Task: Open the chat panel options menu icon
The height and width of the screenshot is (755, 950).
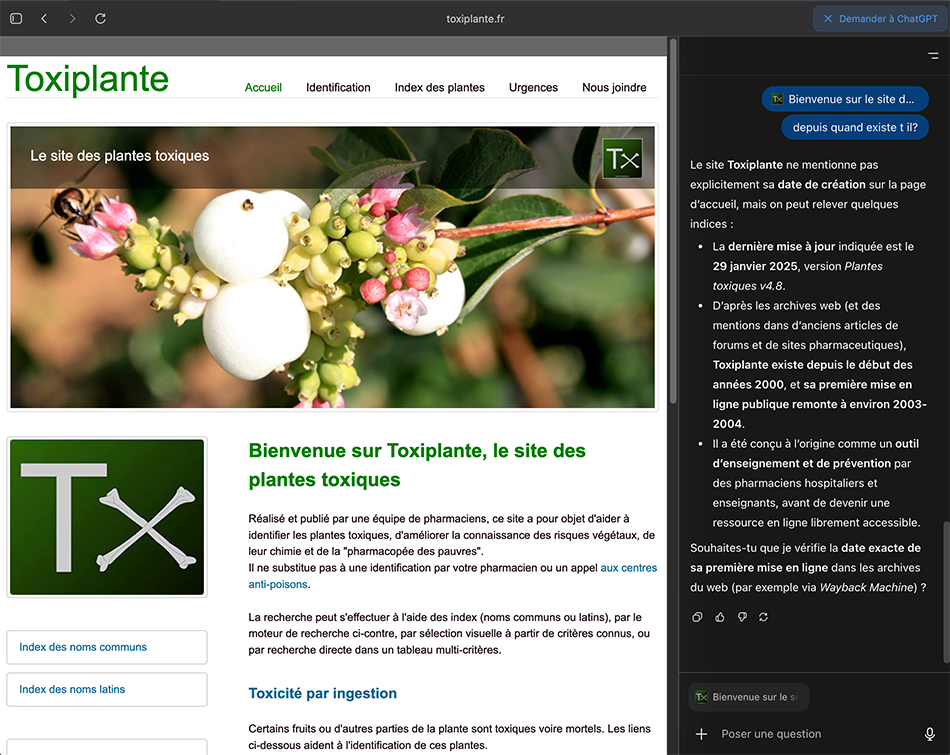Action: click(x=933, y=56)
